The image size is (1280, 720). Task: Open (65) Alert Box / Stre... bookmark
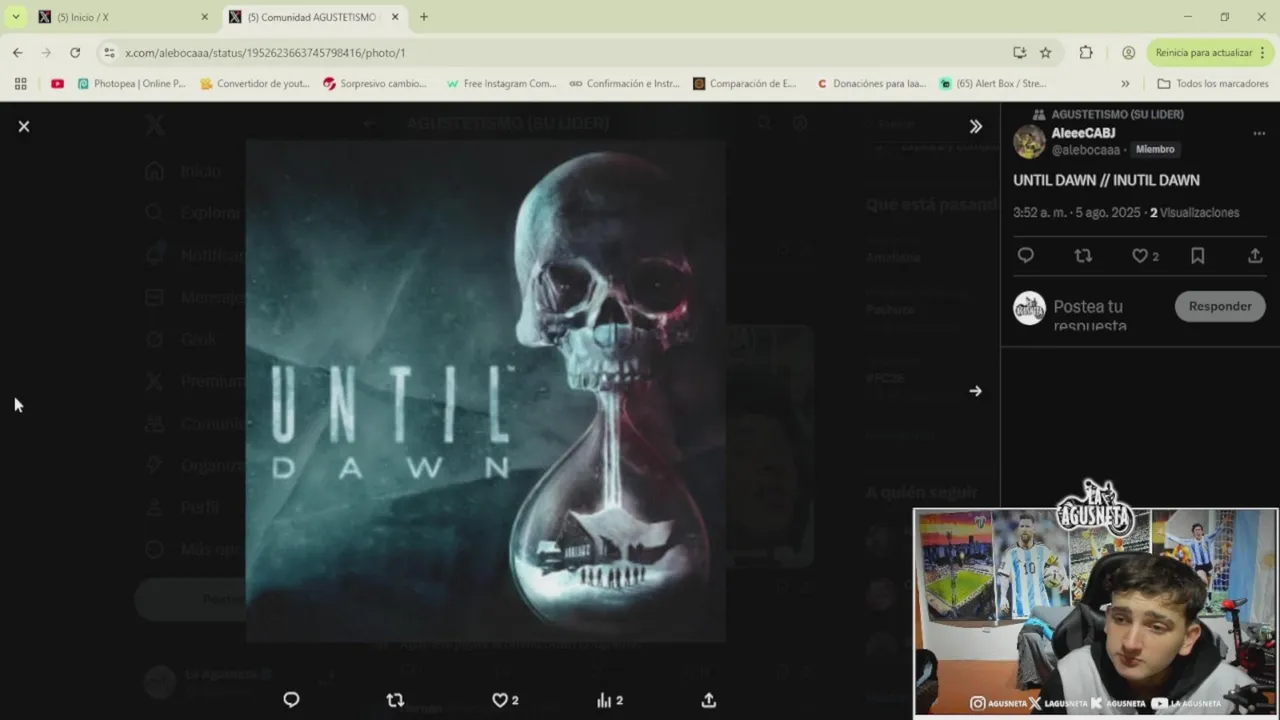pyautogui.click(x=993, y=84)
